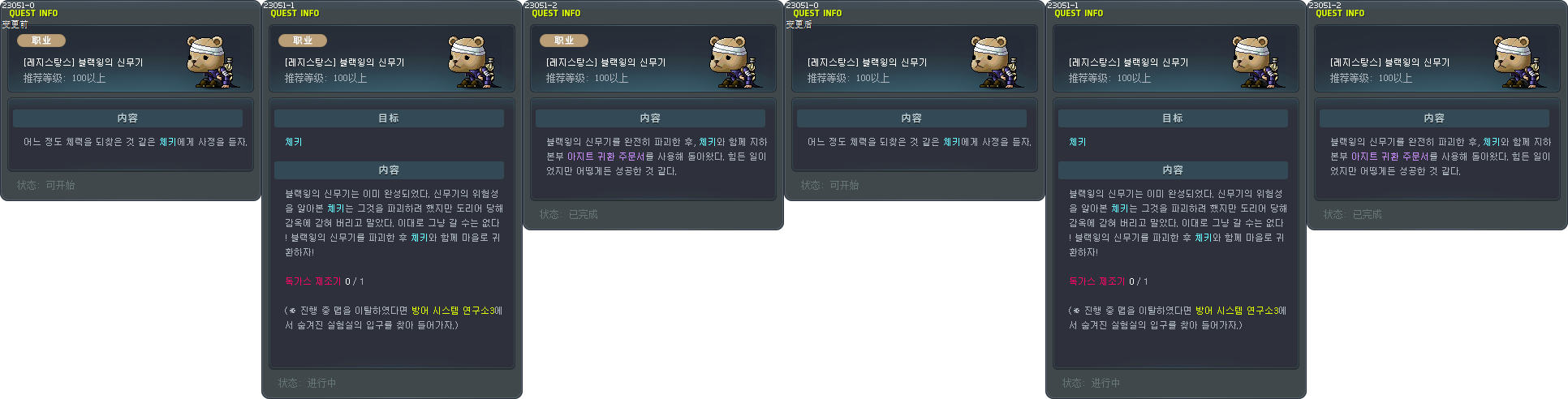Click the 状态: 已完成 status in the rightmost panel
This screenshot has width=1568, height=399.
click(1352, 214)
